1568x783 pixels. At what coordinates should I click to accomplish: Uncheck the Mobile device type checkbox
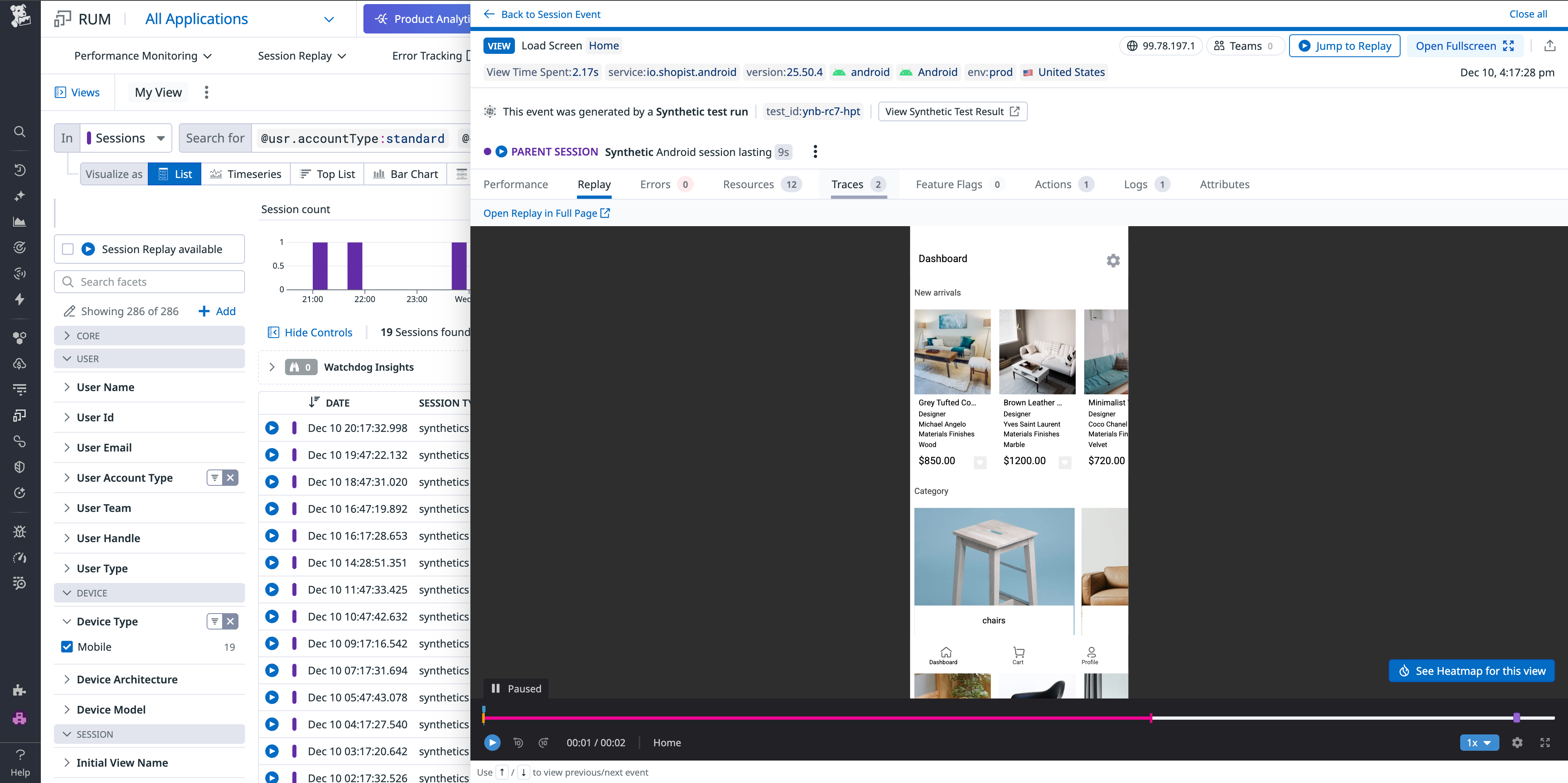point(67,647)
